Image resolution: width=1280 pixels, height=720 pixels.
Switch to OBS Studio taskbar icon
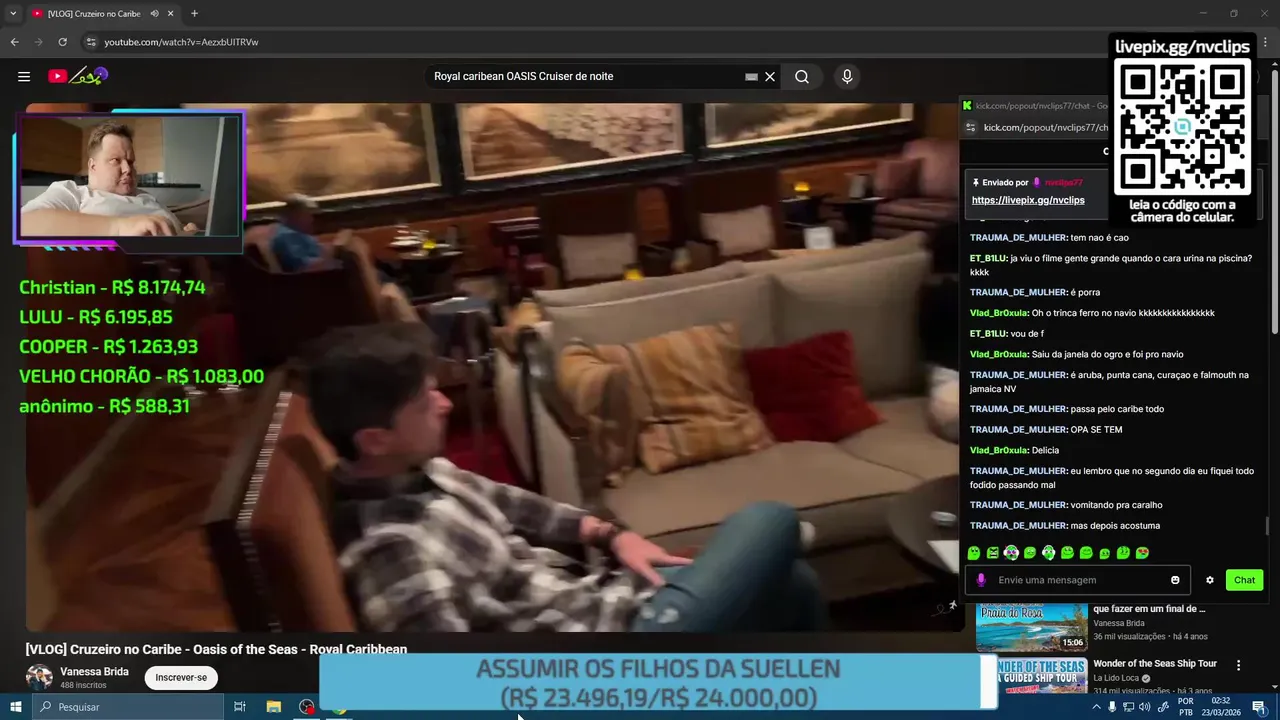pos(307,707)
